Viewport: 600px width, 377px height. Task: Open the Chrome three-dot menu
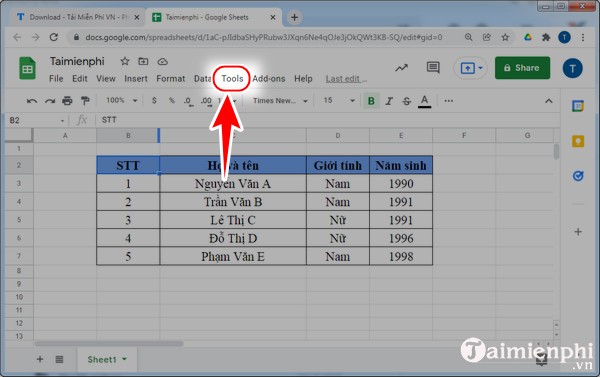pyautogui.click(x=583, y=37)
